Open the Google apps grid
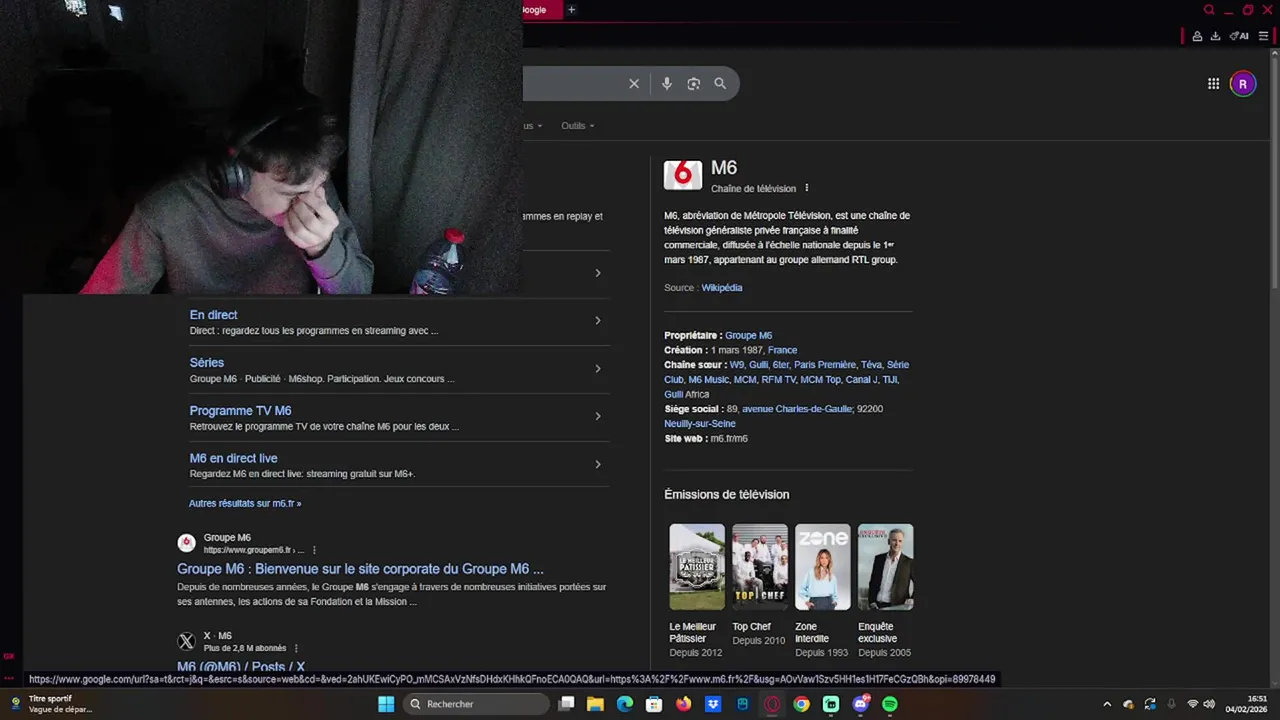 coord(1213,84)
